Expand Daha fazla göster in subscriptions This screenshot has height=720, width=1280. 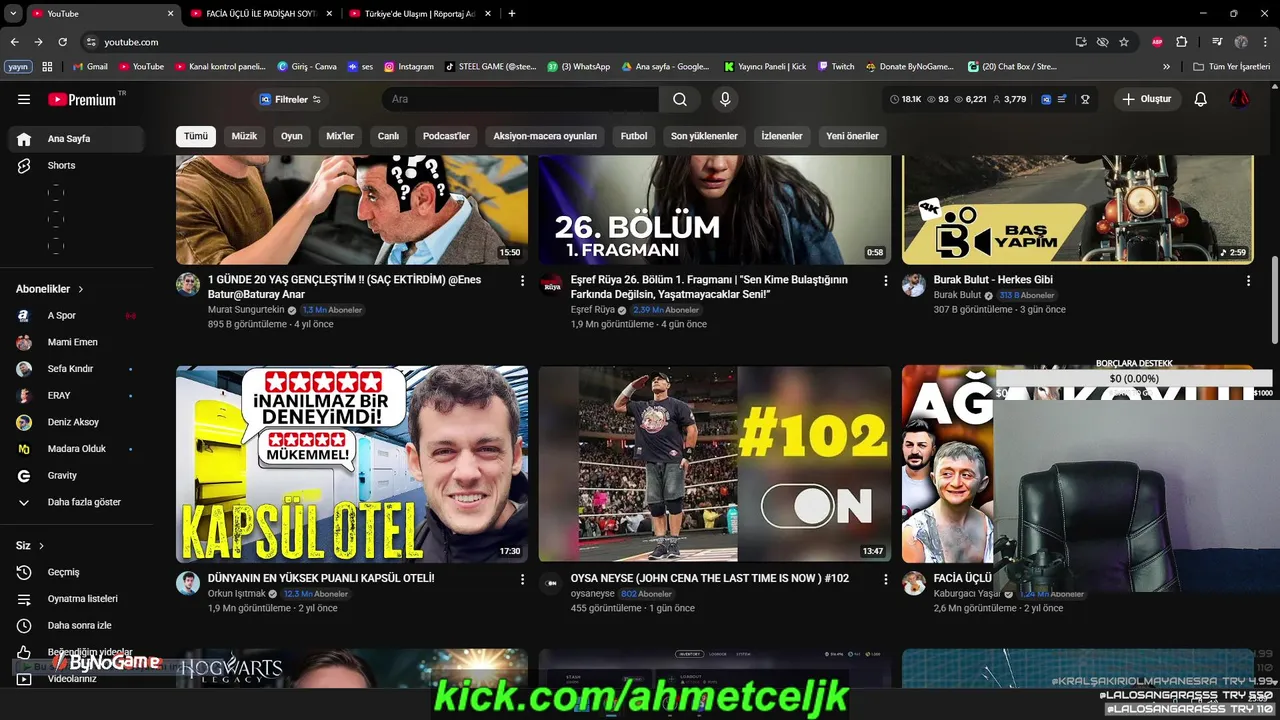(76, 502)
